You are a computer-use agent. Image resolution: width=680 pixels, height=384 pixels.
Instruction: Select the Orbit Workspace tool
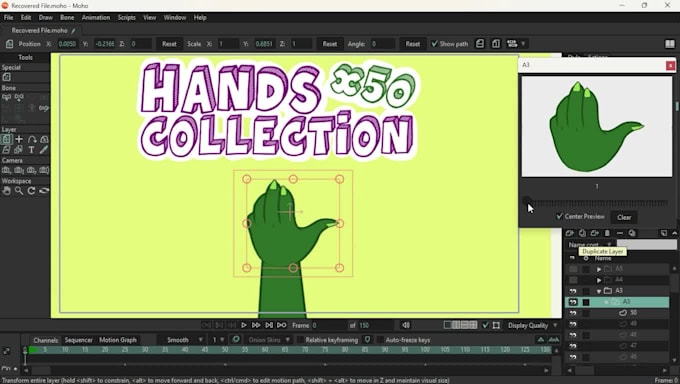pos(44,190)
